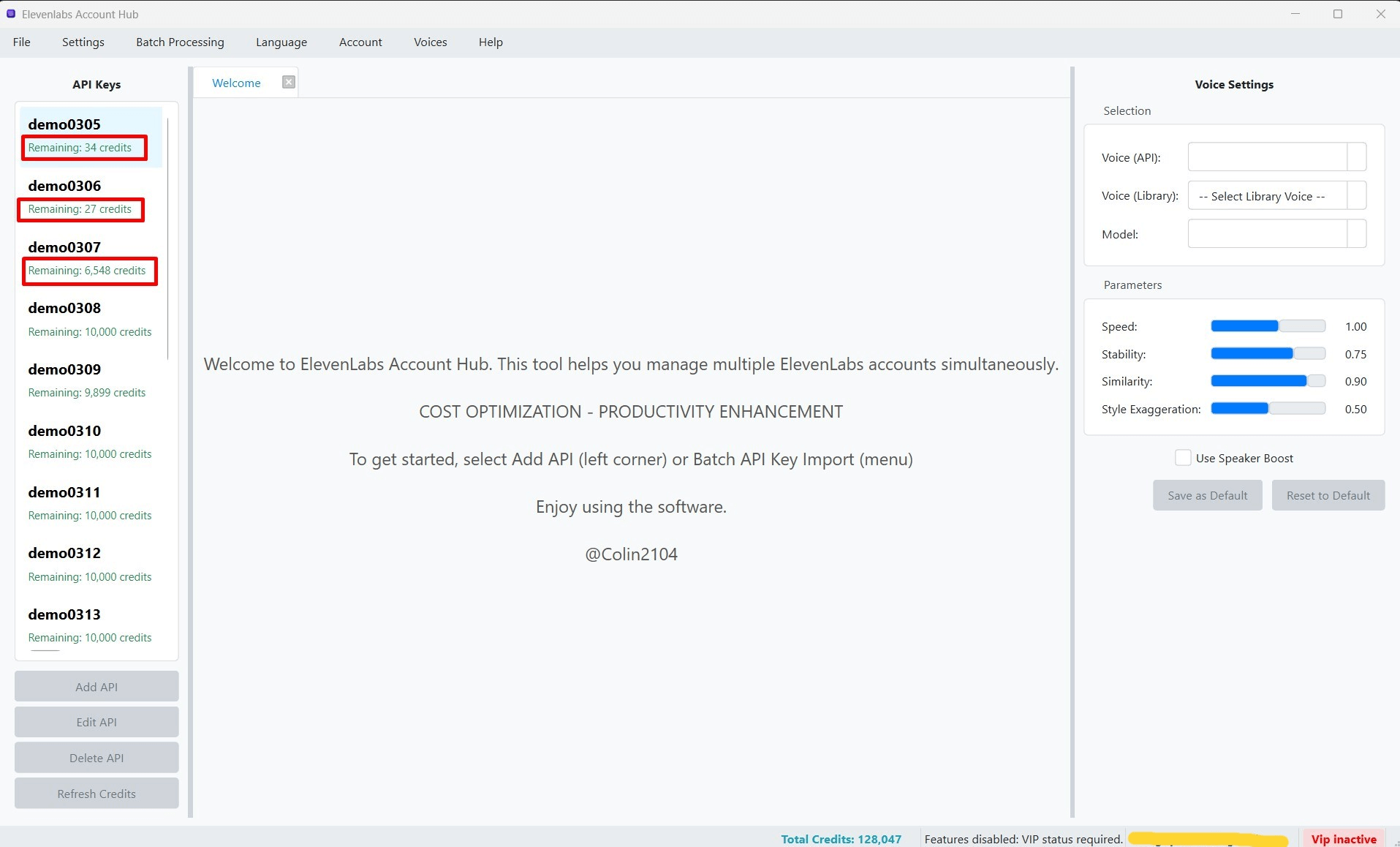The height and width of the screenshot is (847, 1400).
Task: Open the Voices menu
Action: tap(430, 42)
